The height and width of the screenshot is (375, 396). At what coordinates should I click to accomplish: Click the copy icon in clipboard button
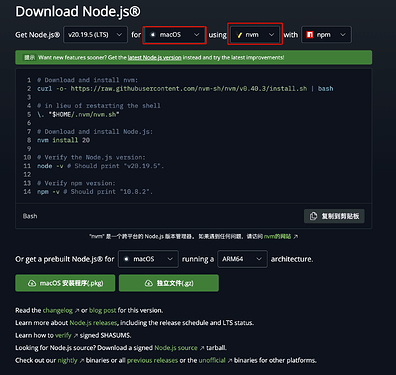tap(313, 216)
